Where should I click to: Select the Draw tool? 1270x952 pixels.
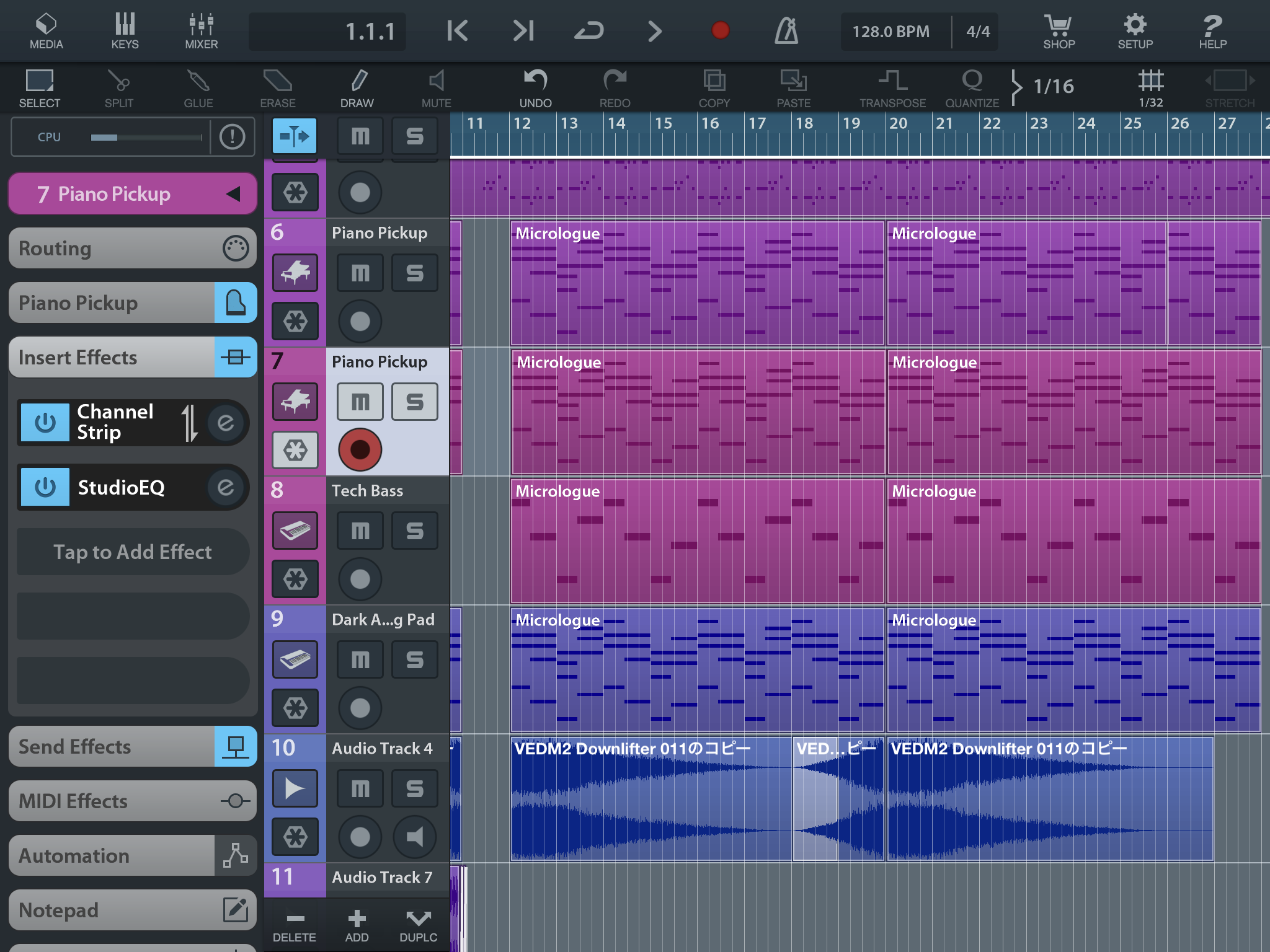tap(357, 87)
